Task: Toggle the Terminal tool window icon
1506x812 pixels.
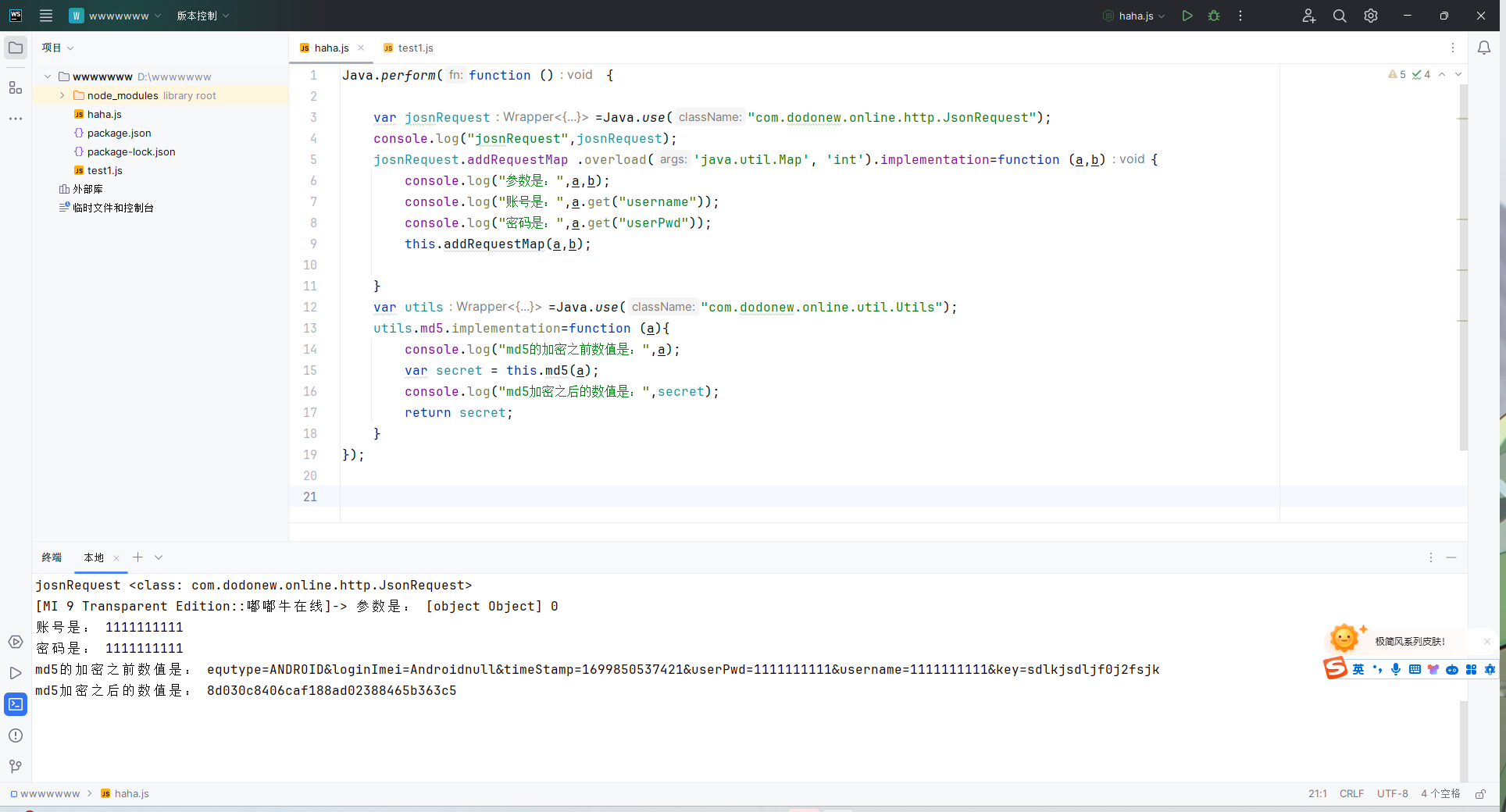Action: [x=16, y=704]
